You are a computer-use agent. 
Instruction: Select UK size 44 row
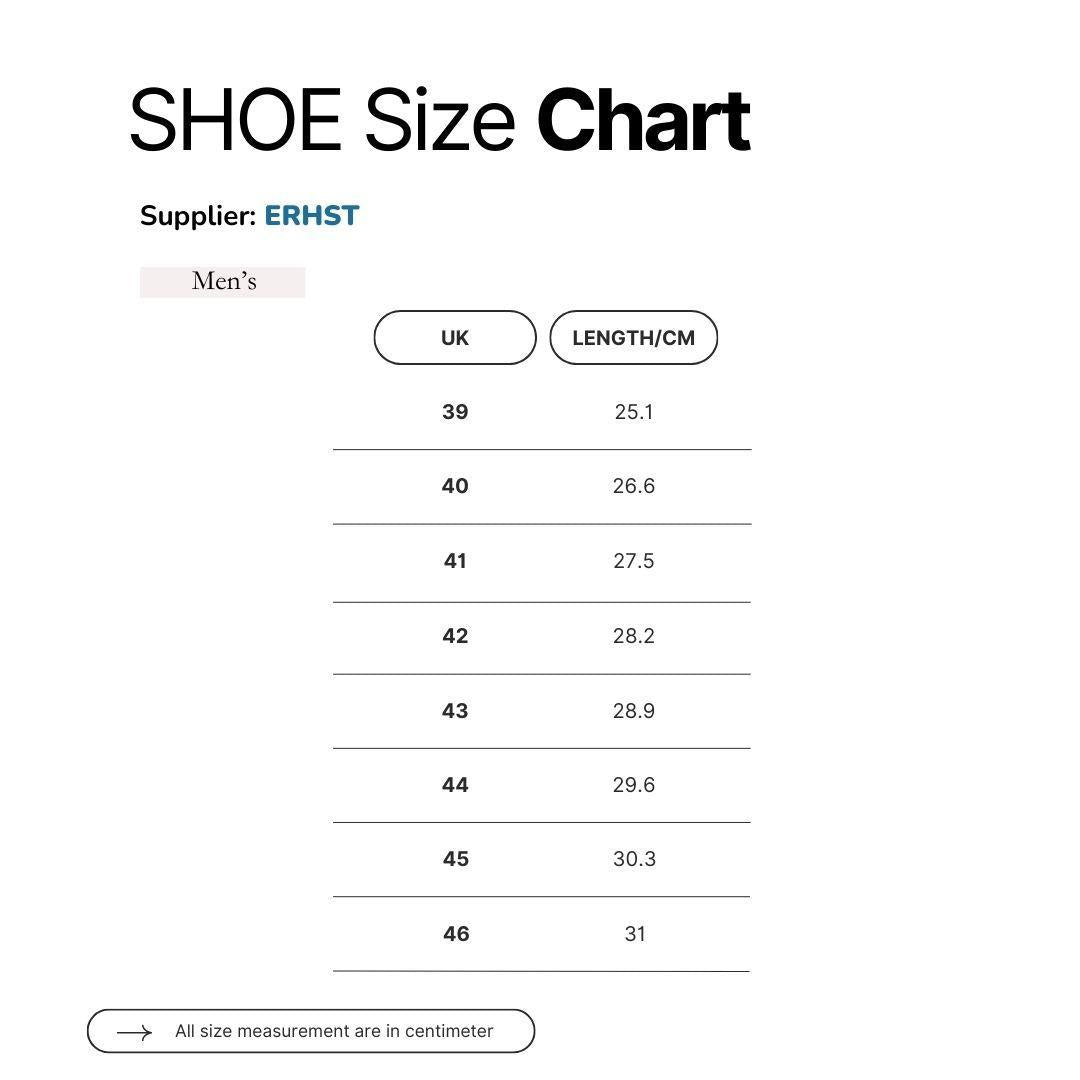coord(542,785)
